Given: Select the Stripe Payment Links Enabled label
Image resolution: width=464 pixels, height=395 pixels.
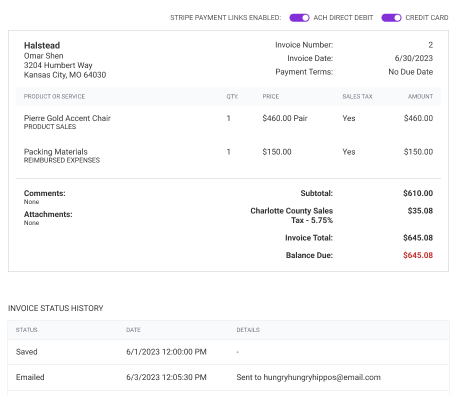Looking at the screenshot, I should pyautogui.click(x=226, y=18).
